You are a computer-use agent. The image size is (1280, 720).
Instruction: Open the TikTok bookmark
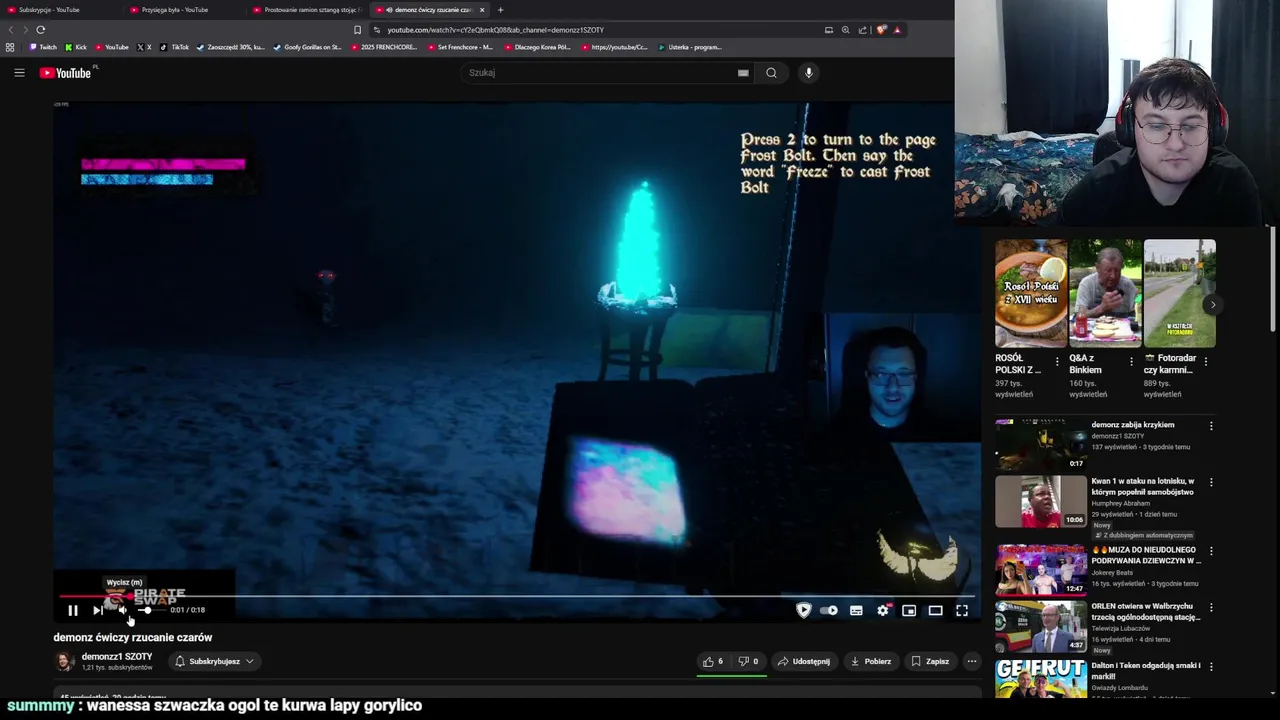[175, 47]
